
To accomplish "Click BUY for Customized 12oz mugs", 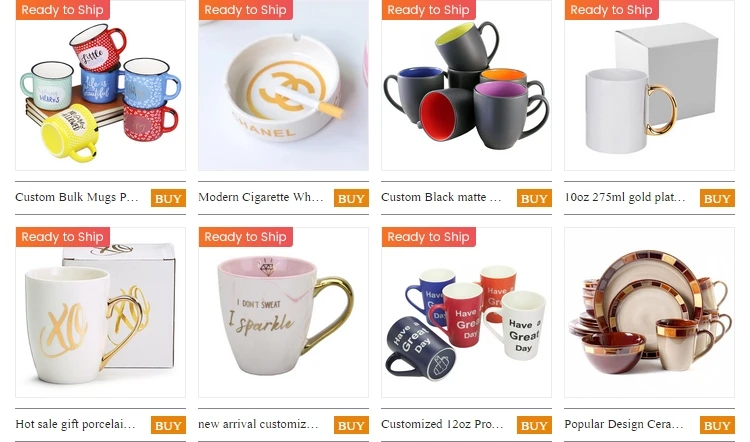I will pos(534,425).
